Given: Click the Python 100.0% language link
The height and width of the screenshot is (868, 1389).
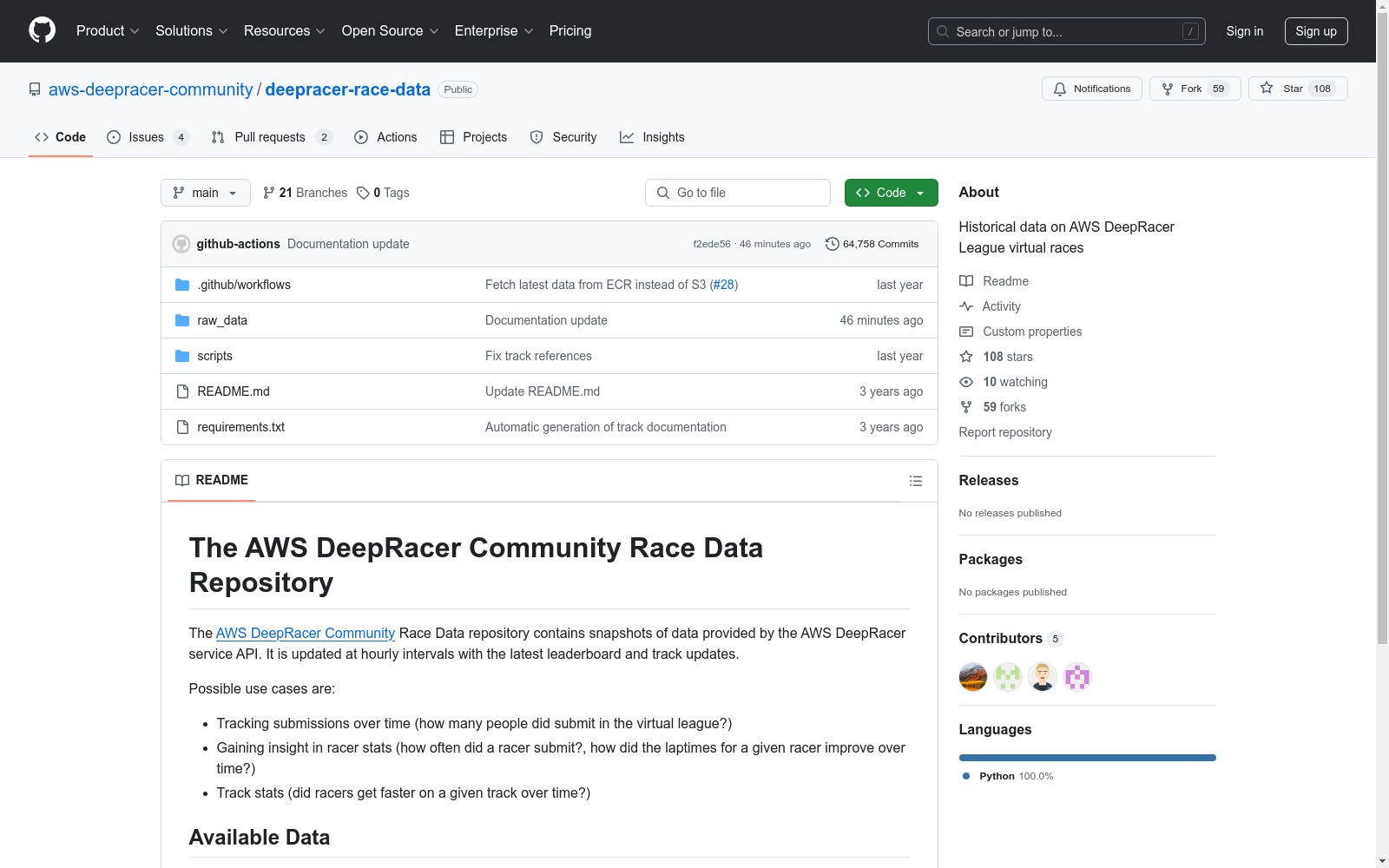Looking at the screenshot, I should 1008,776.
